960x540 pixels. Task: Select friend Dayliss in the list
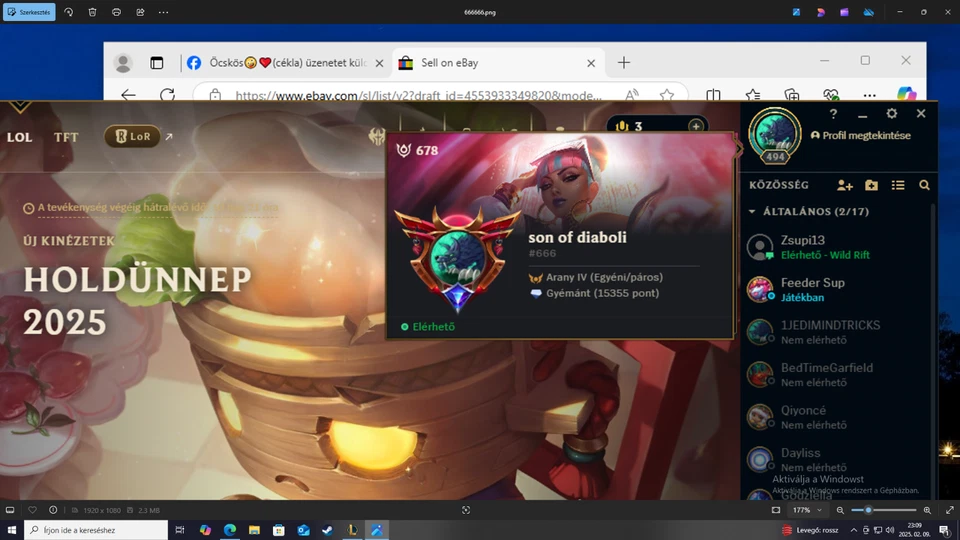(x=838, y=459)
